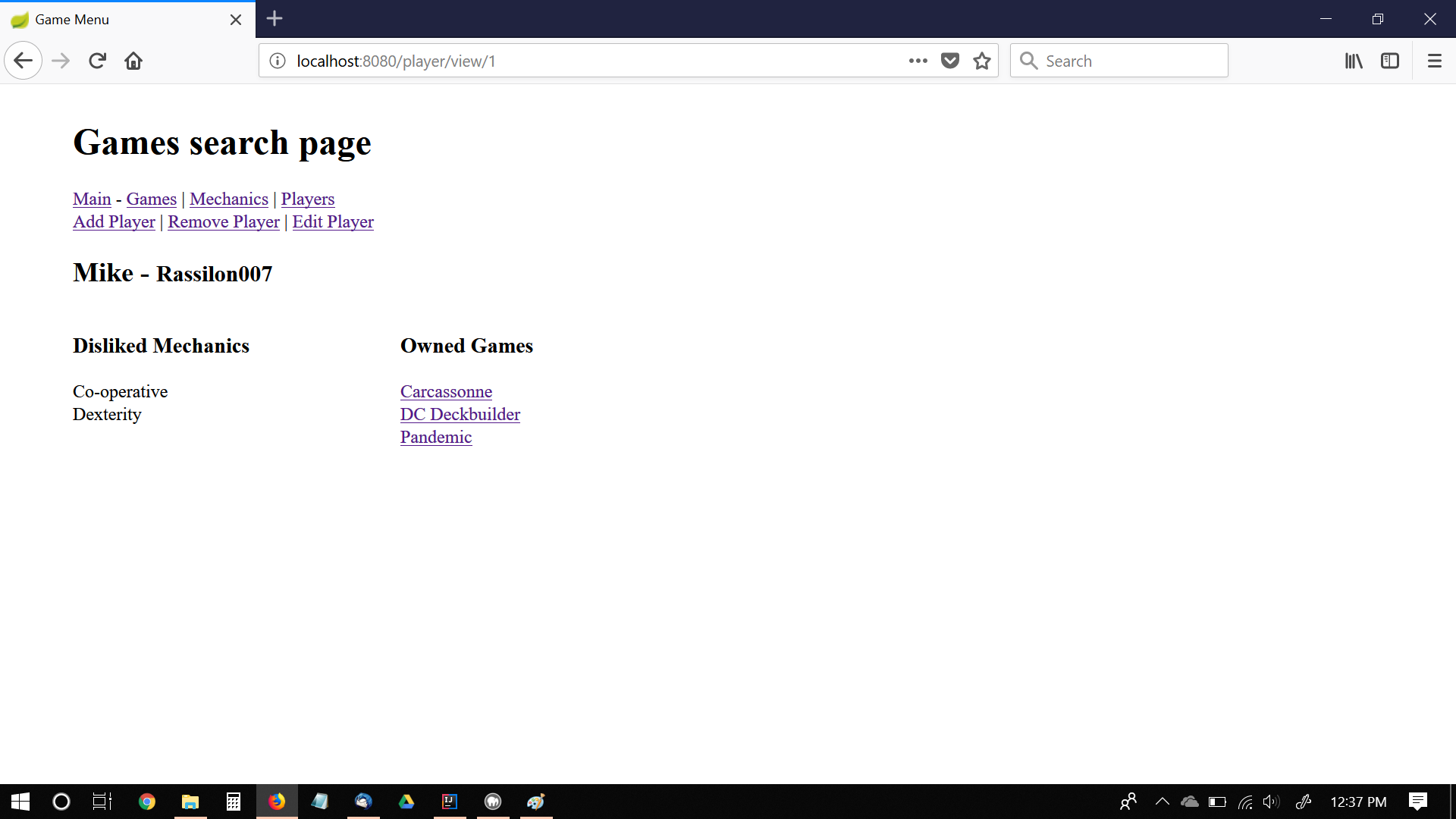Open the Carcassonne game link

tap(446, 391)
